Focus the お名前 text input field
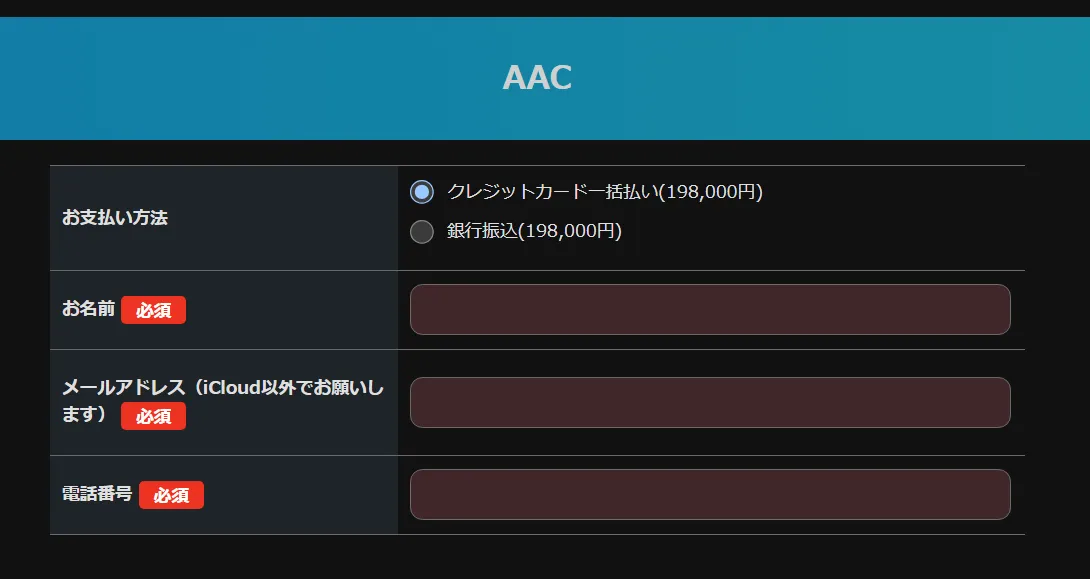 click(x=710, y=310)
